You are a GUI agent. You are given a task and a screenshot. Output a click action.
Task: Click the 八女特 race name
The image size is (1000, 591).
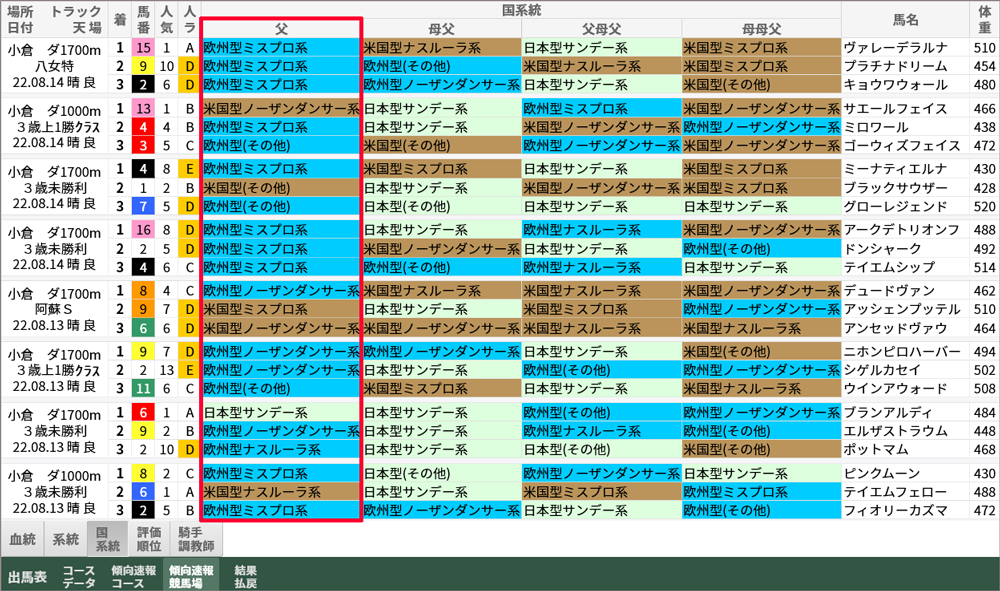tap(54, 66)
